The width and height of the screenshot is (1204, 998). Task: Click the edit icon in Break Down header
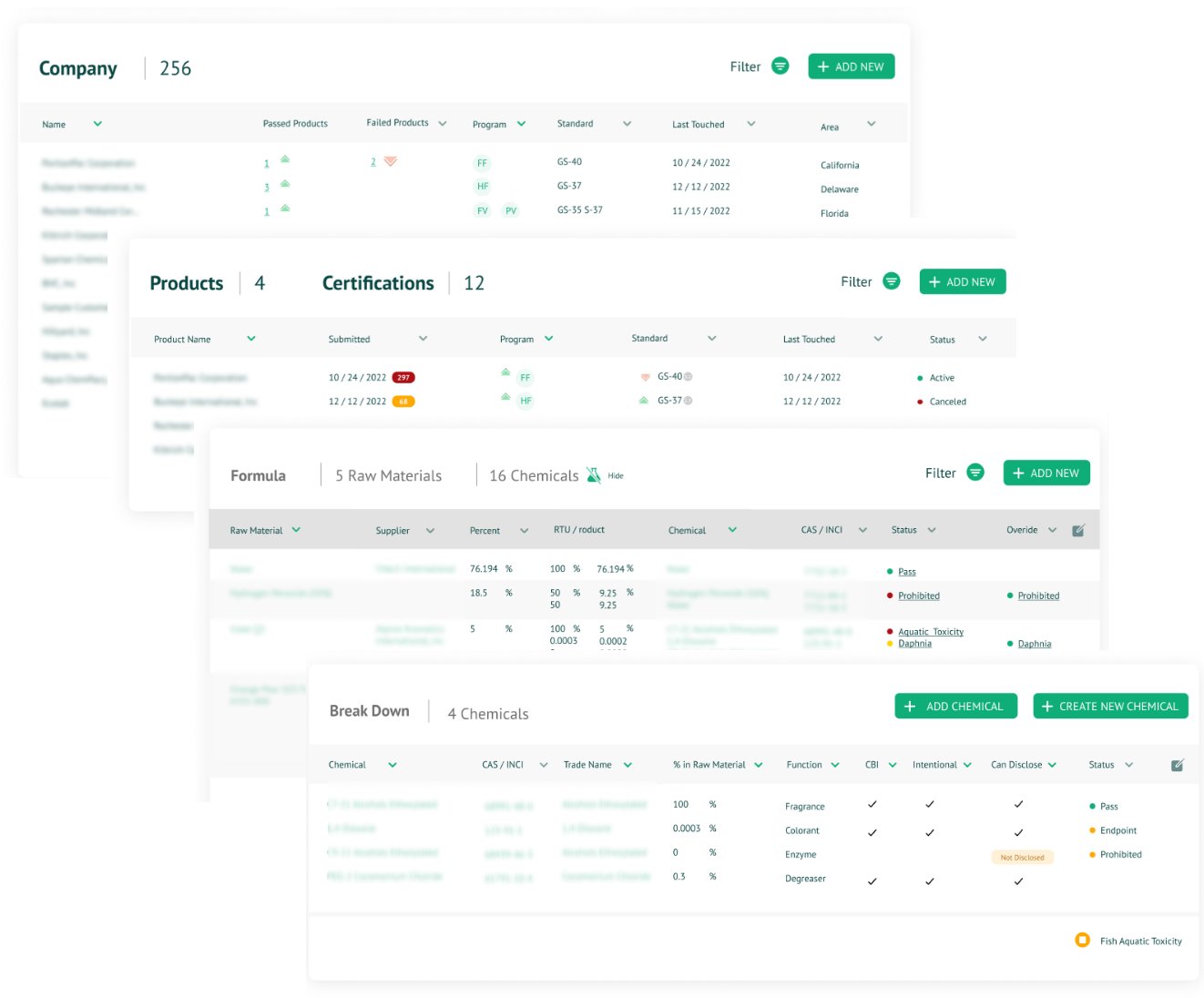(1177, 765)
